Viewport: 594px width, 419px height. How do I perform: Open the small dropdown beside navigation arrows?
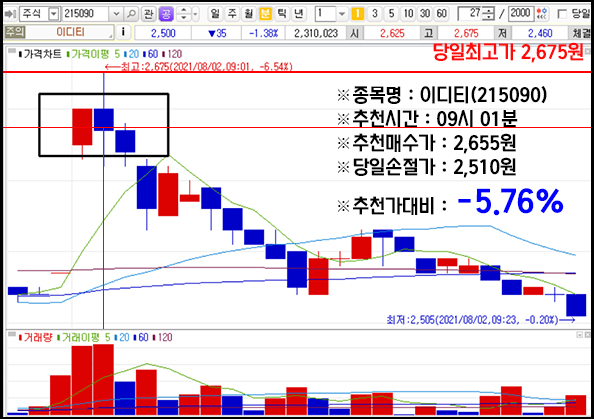(195, 14)
